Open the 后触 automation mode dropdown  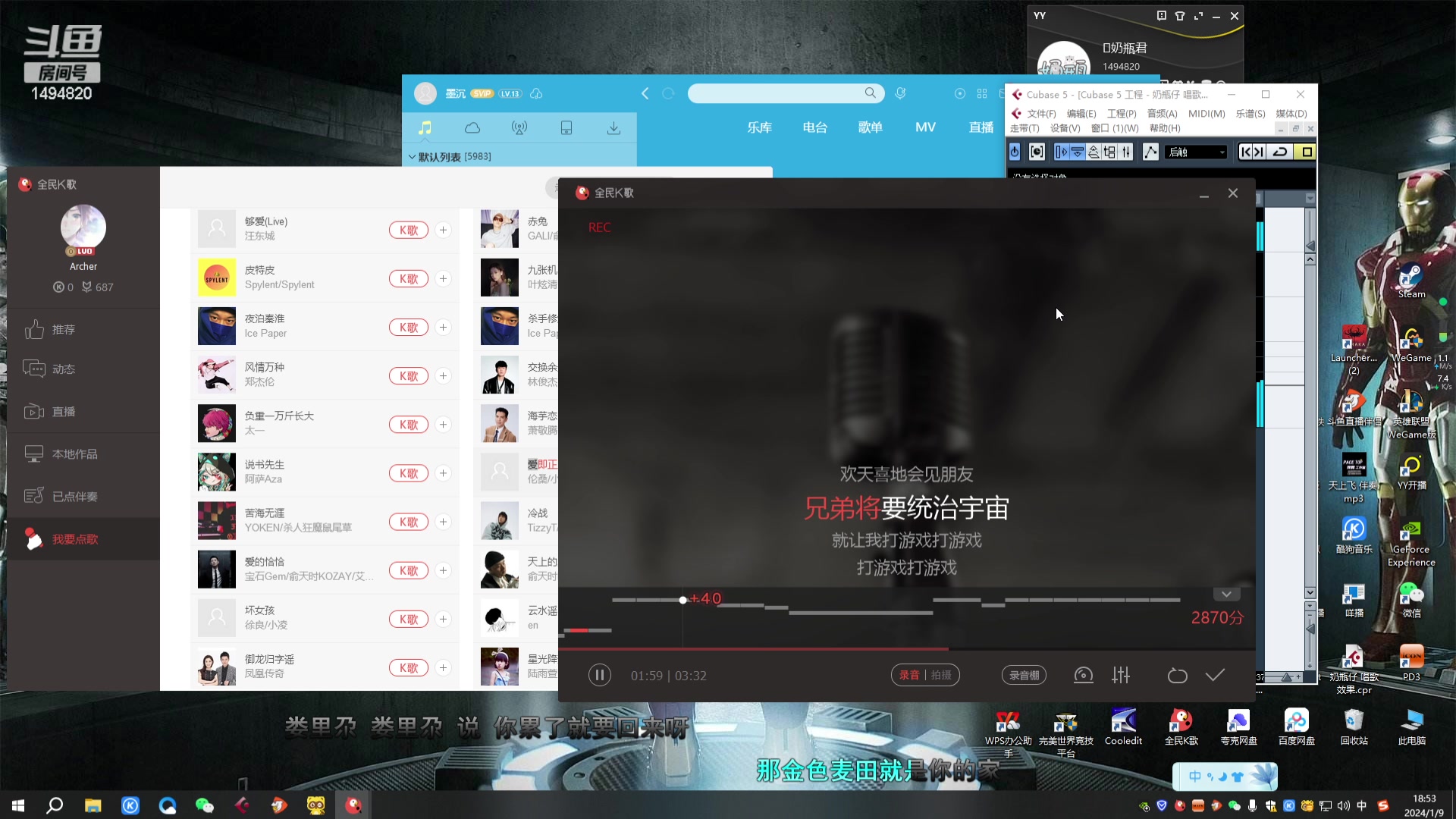click(x=1196, y=152)
